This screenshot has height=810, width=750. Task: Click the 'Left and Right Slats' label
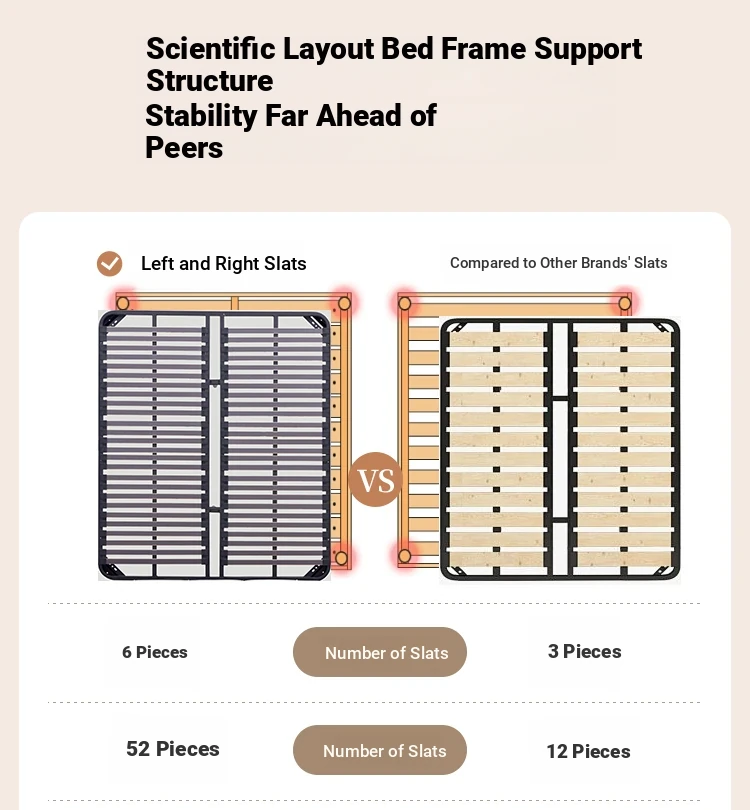coord(224,263)
